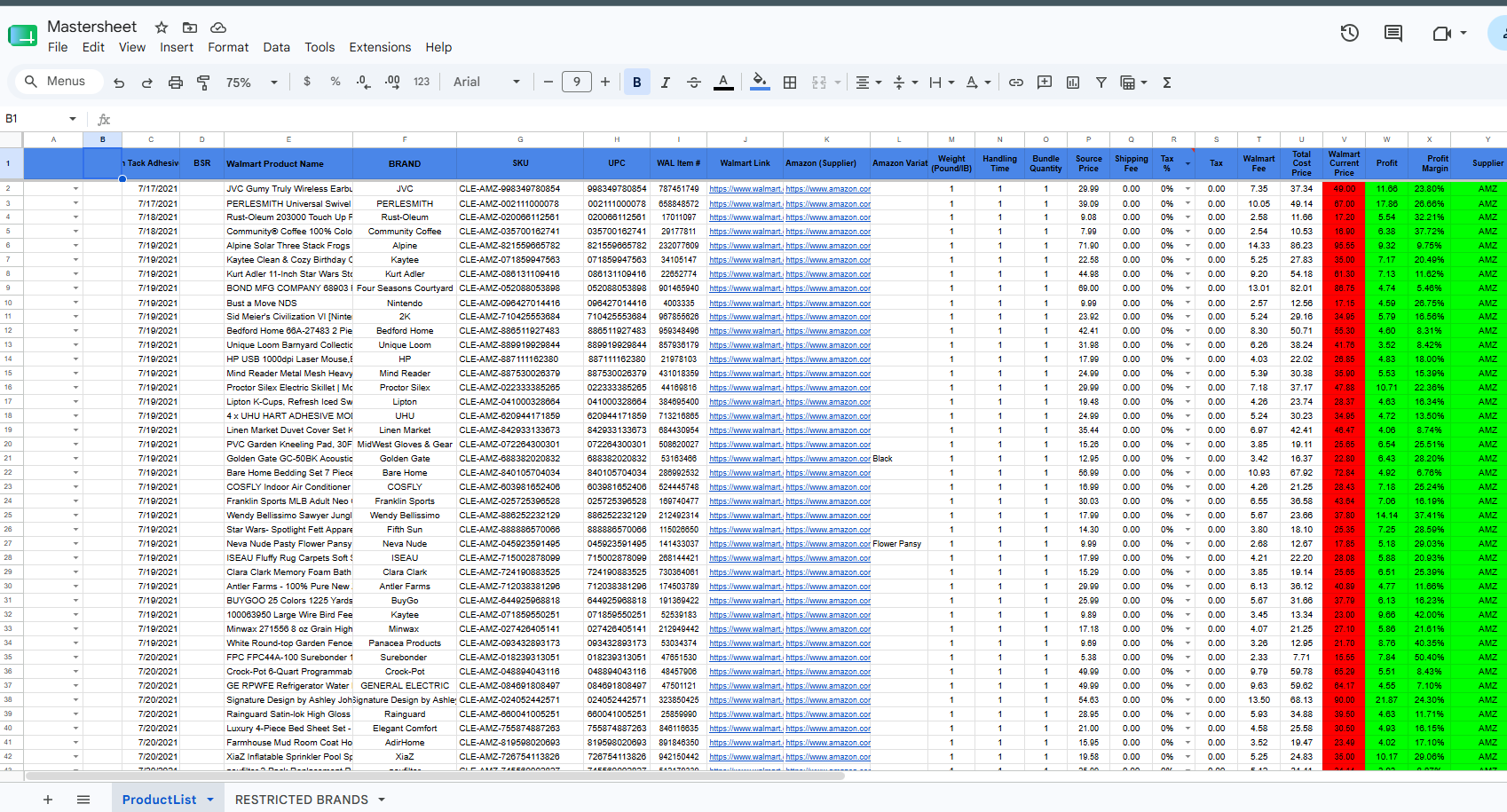The width and height of the screenshot is (1507, 812).
Task: Open the Format menu
Action: (x=228, y=47)
